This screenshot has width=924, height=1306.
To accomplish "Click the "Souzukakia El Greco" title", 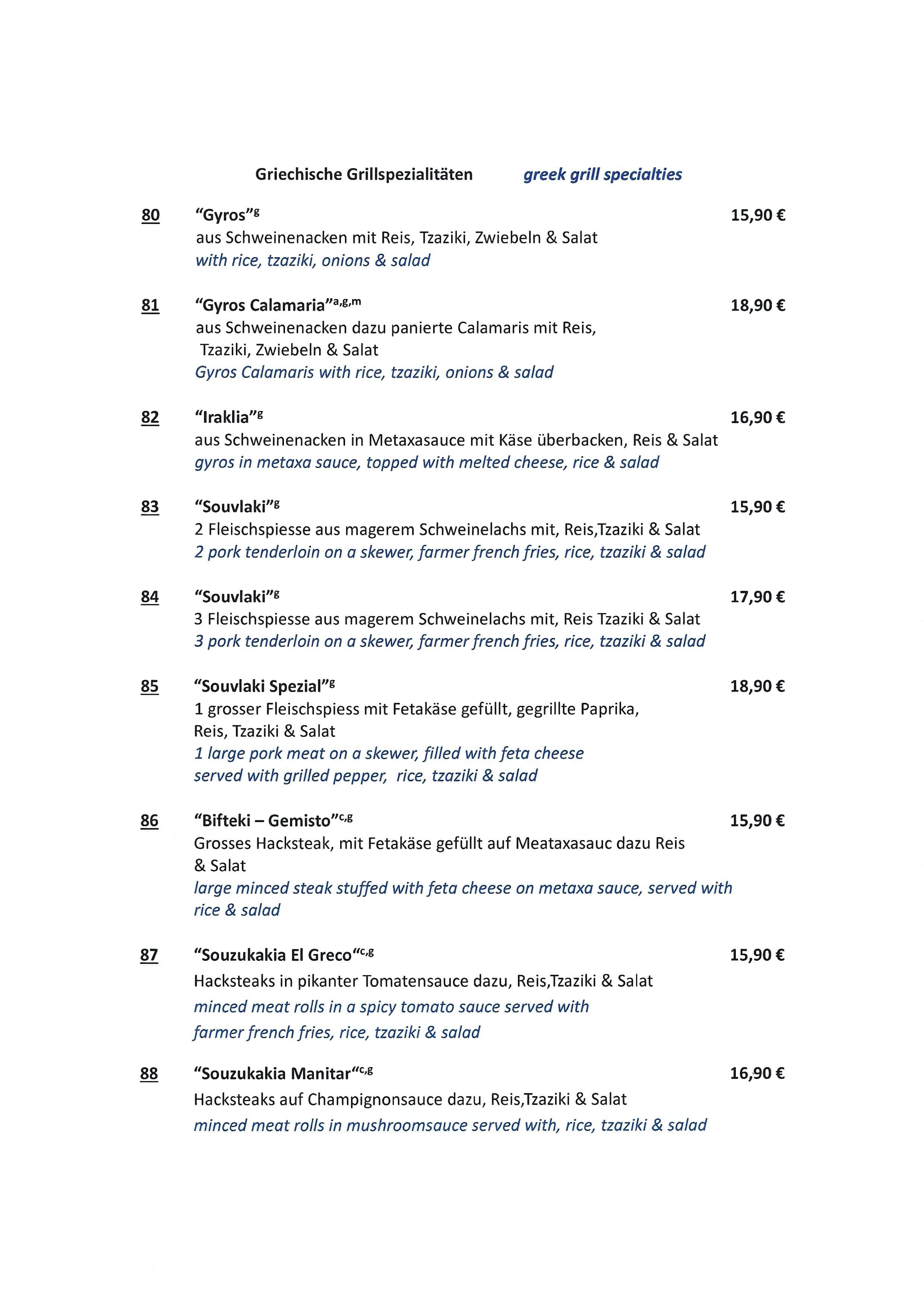I will pyautogui.click(x=284, y=954).
